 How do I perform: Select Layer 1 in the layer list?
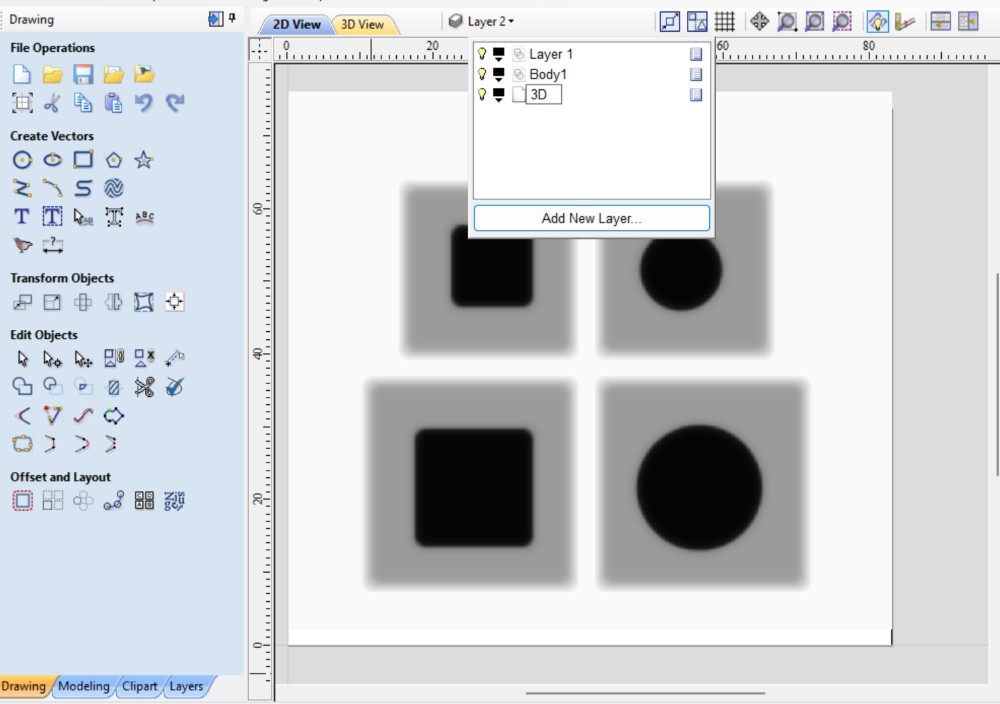tap(551, 54)
